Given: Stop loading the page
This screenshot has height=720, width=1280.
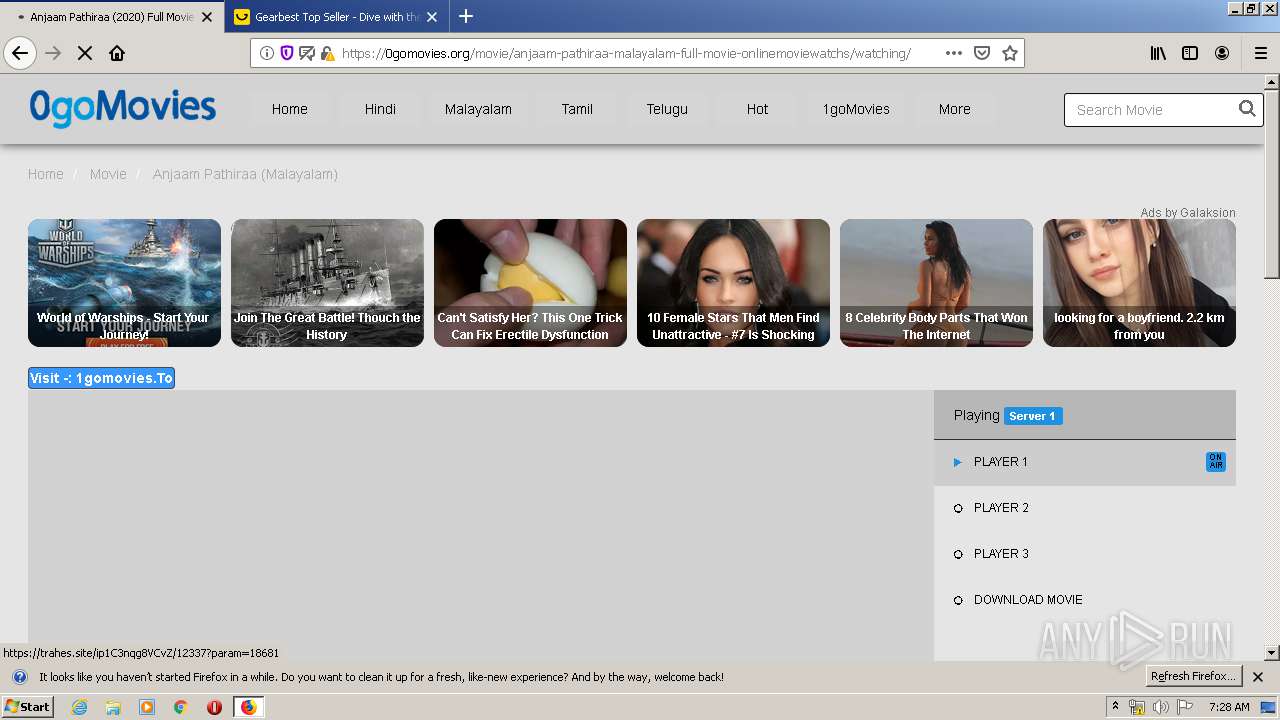Looking at the screenshot, I should (x=85, y=54).
